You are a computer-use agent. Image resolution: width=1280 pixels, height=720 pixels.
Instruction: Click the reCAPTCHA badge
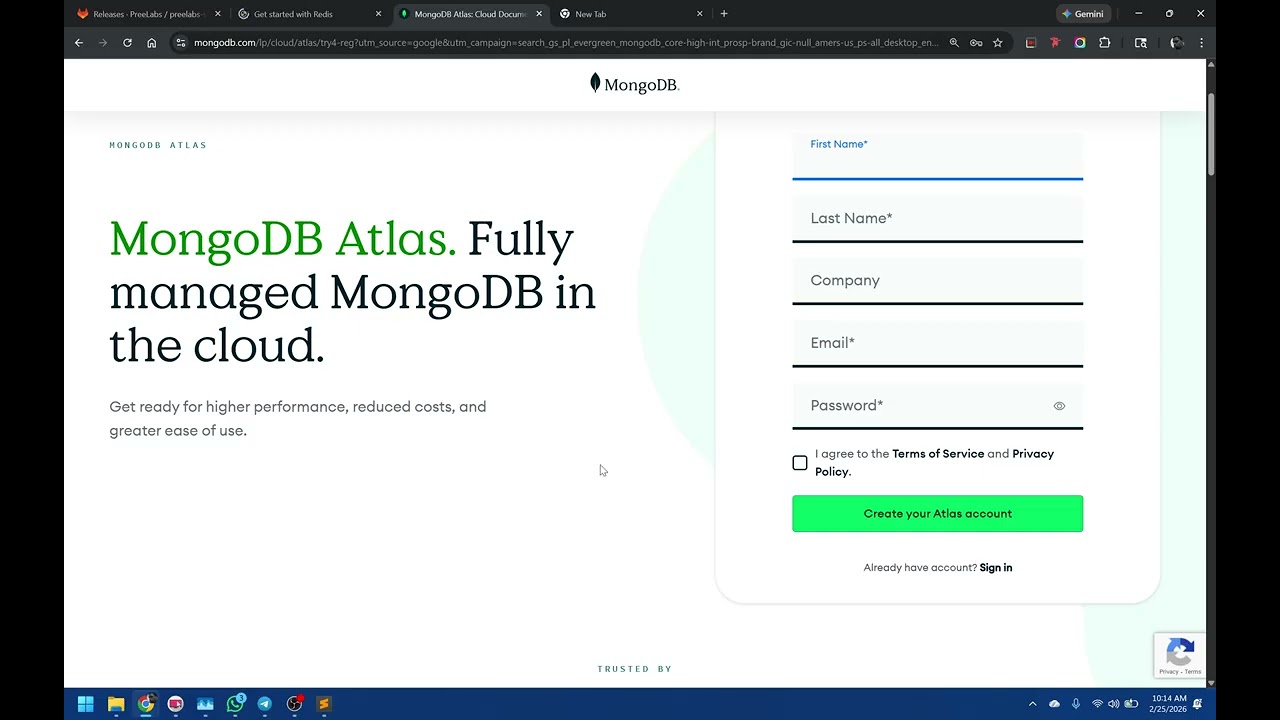1180,656
